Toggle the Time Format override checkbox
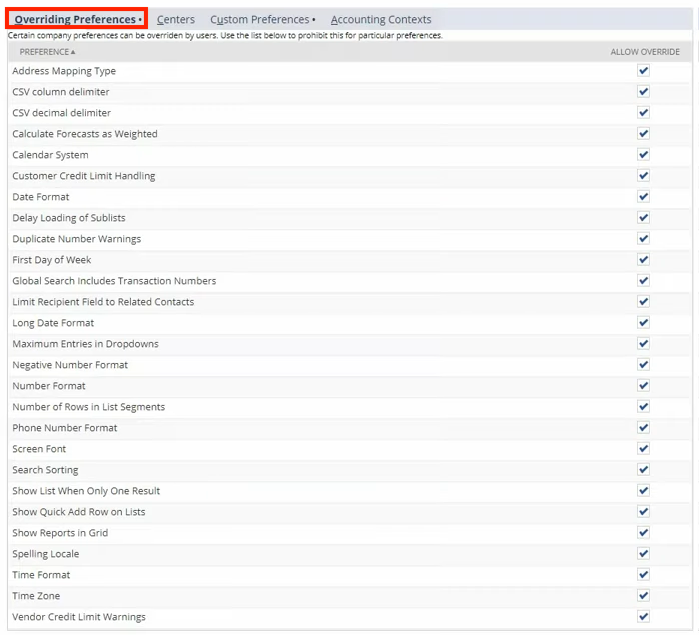 click(643, 574)
